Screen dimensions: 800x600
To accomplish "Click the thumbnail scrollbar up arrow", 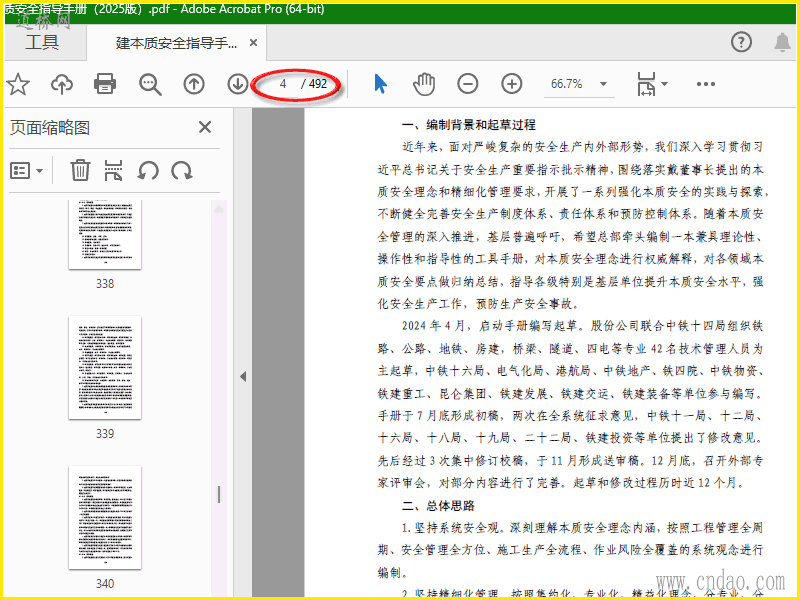I will tap(219, 209).
